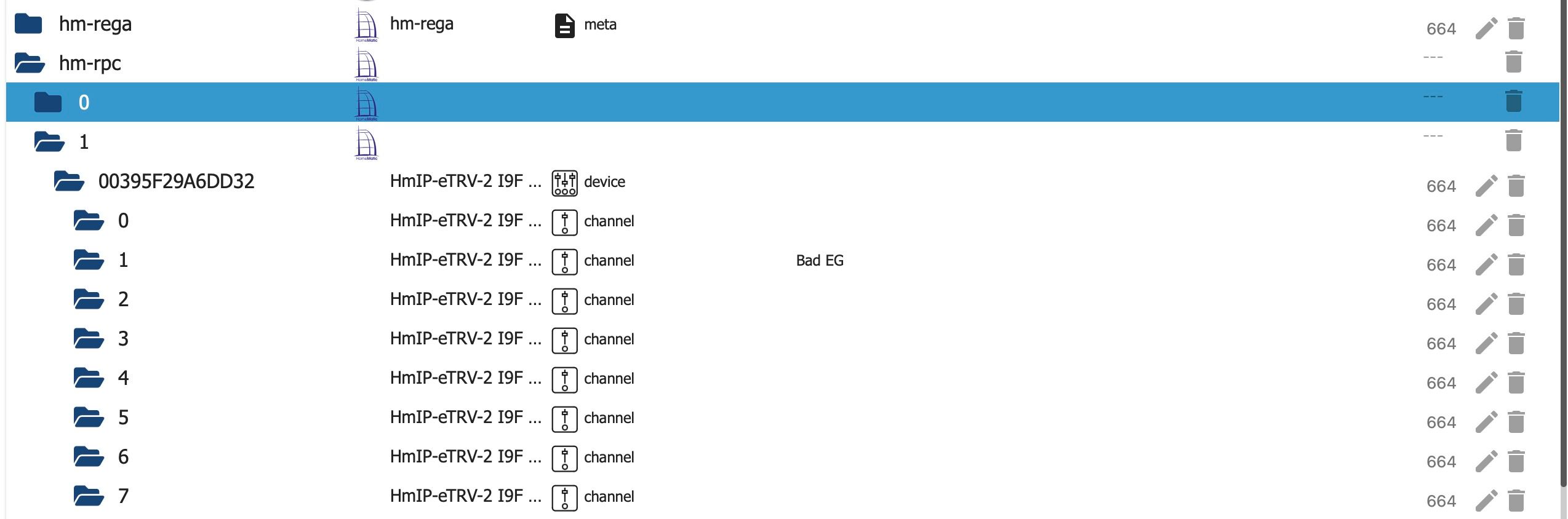Image resolution: width=1568 pixels, height=519 pixels.
Task: Edit device 00395F29A6DD32 with pencil icon
Action: click(x=1486, y=186)
